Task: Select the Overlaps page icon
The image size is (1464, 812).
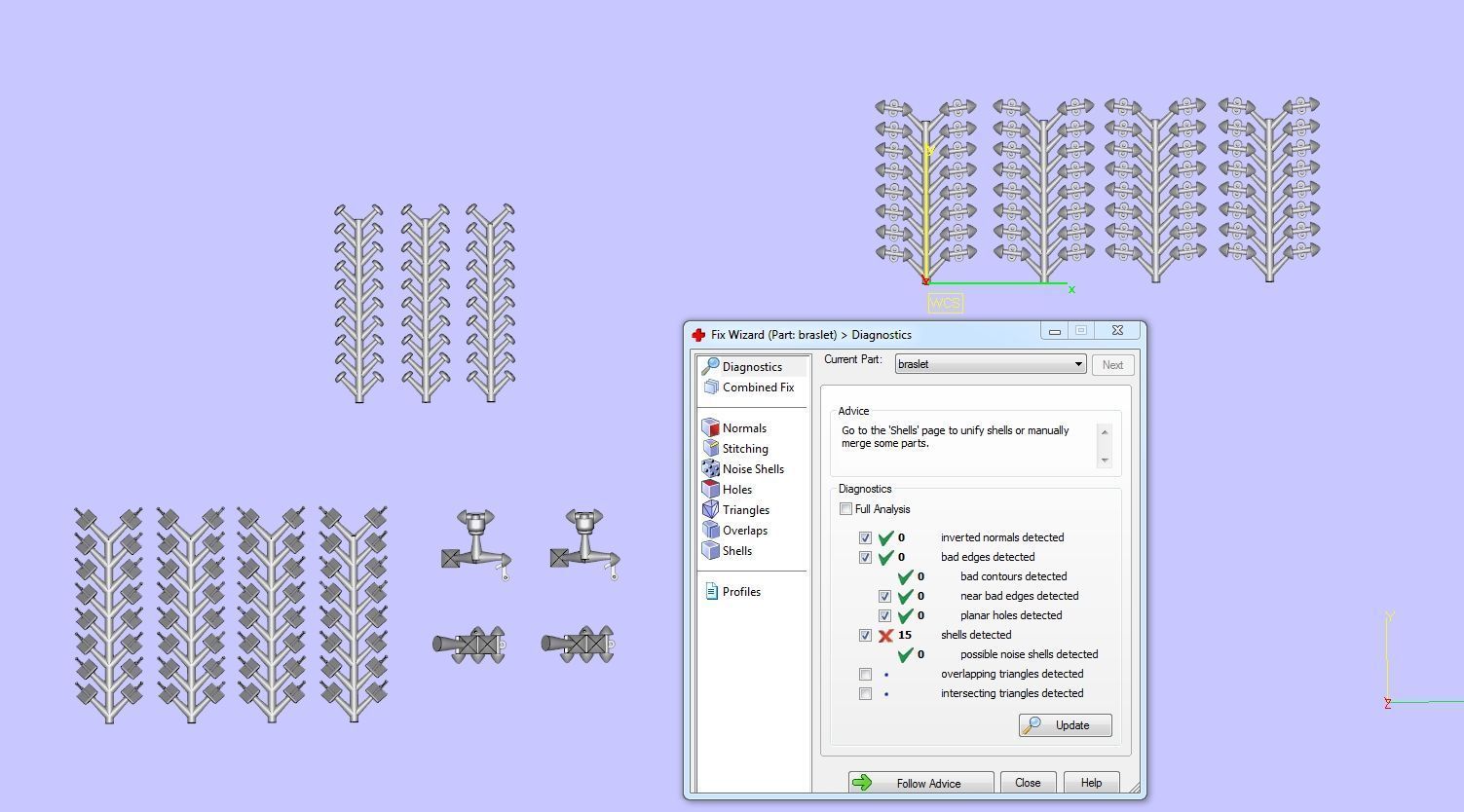Action: coord(710,530)
